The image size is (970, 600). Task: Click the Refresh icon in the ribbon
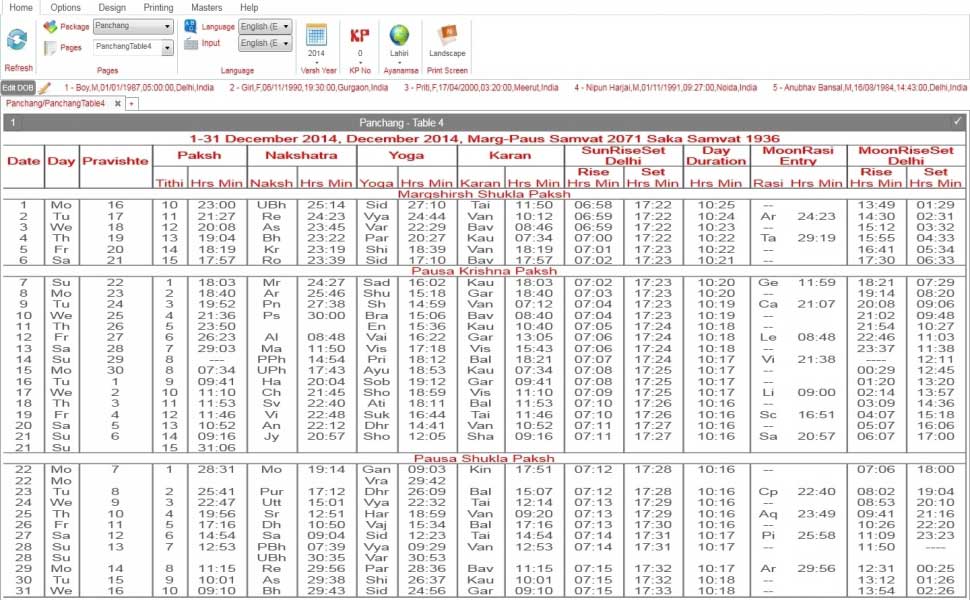pos(17,40)
